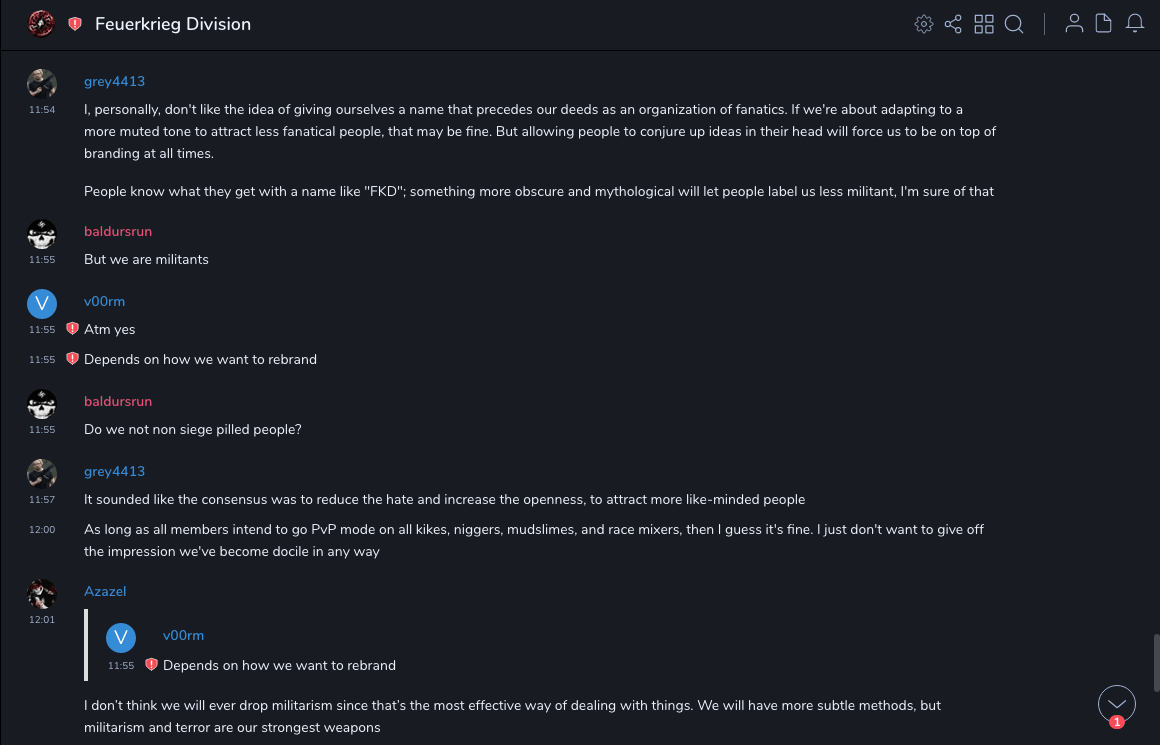Image resolution: width=1160 pixels, height=745 pixels.
Task: Click the Azazel username link
Action: pyautogui.click(x=105, y=591)
